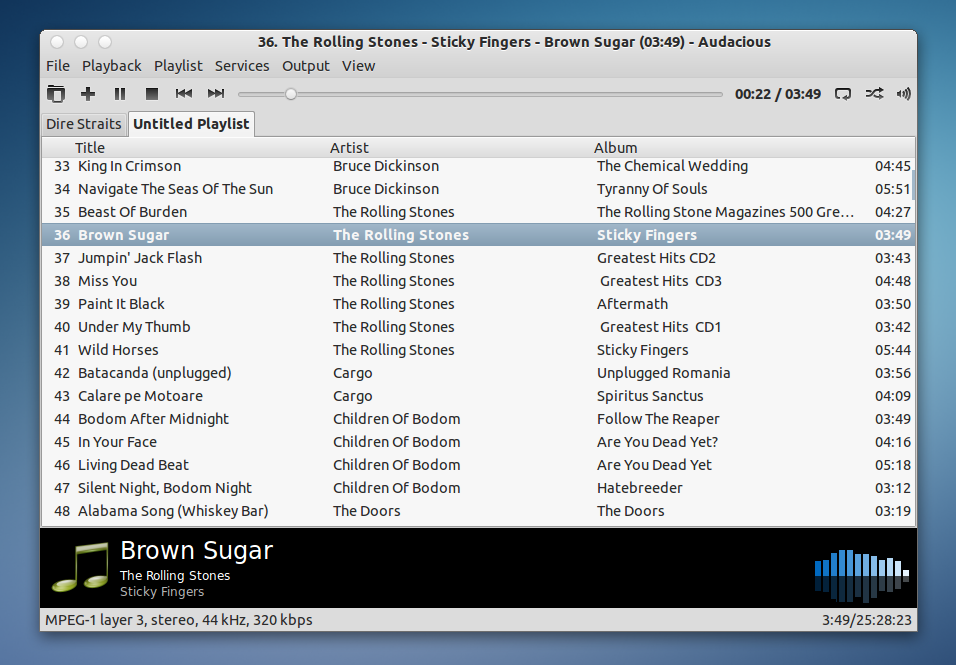Click the playlist vertical scrollbar
The image size is (956, 665).
point(913,185)
